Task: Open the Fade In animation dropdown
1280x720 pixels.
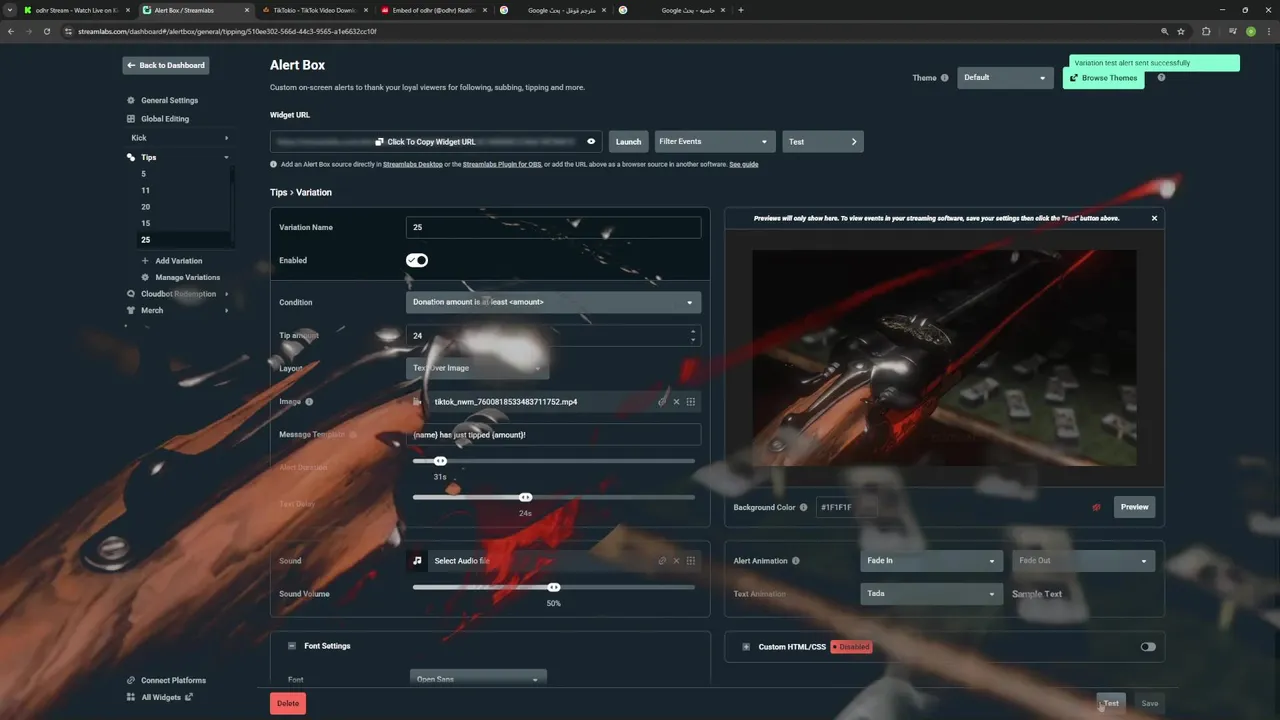Action: pyautogui.click(x=931, y=561)
